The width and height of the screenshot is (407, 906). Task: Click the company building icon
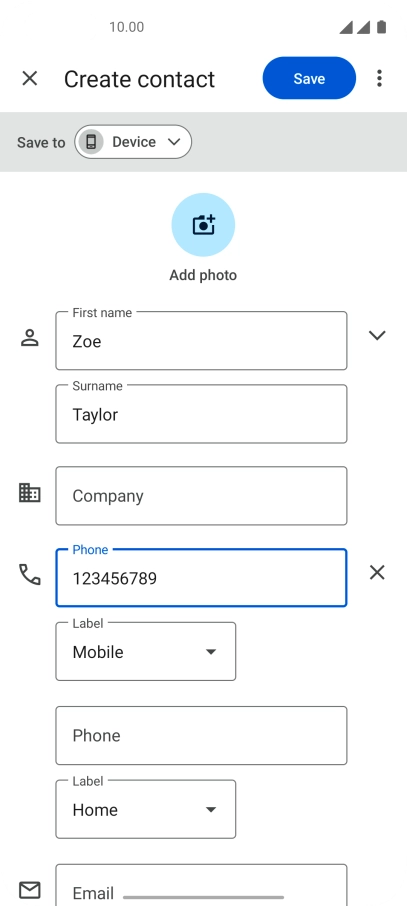coord(29,493)
